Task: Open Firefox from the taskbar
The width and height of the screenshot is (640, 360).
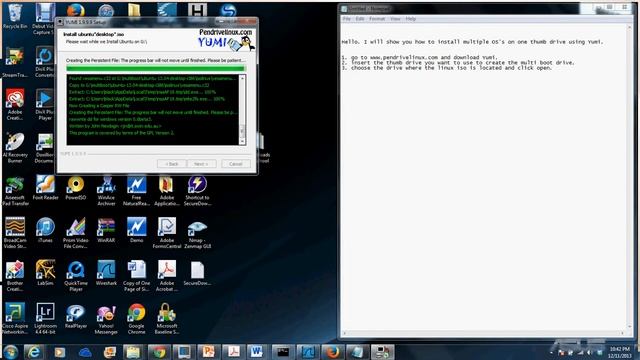Action: tap(332, 352)
